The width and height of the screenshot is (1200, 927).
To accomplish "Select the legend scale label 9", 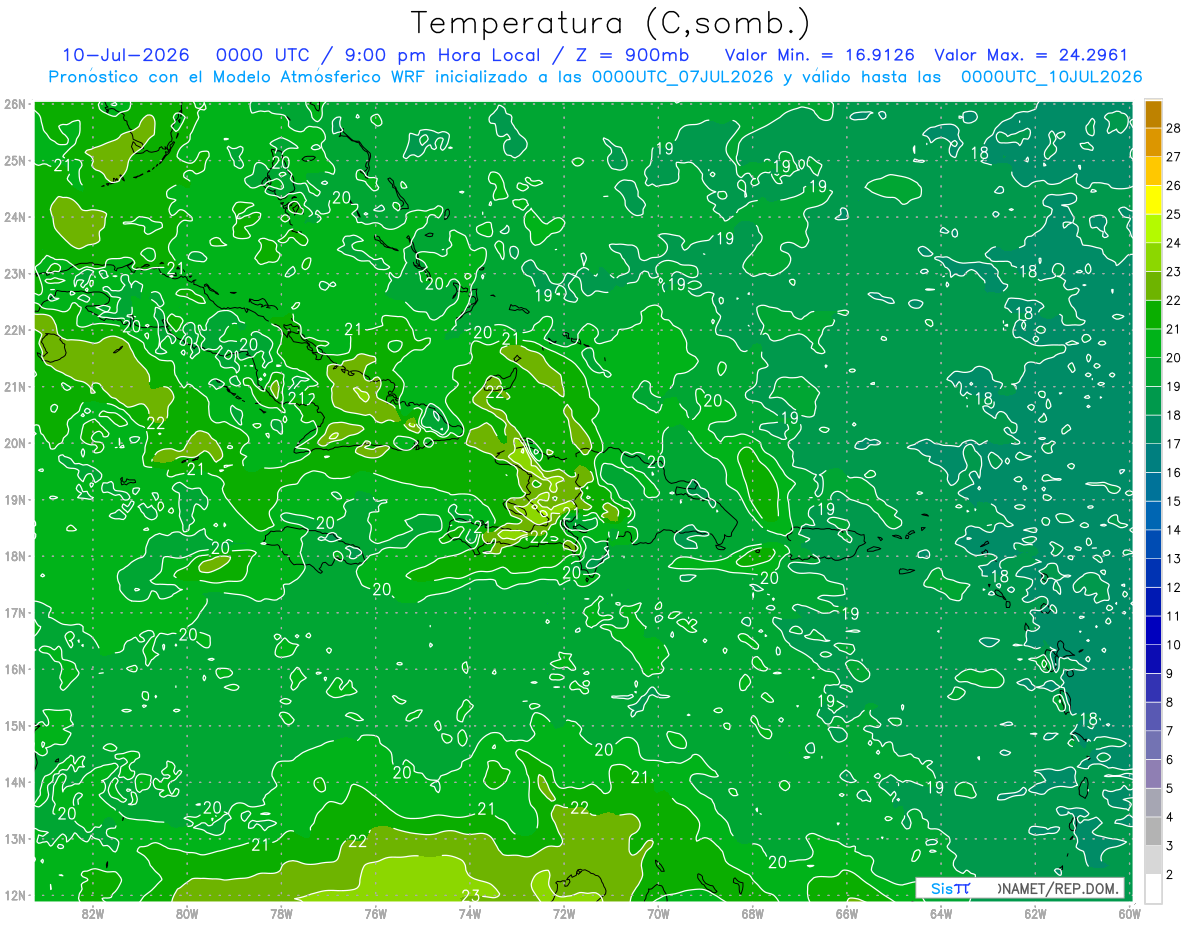I will (1170, 673).
